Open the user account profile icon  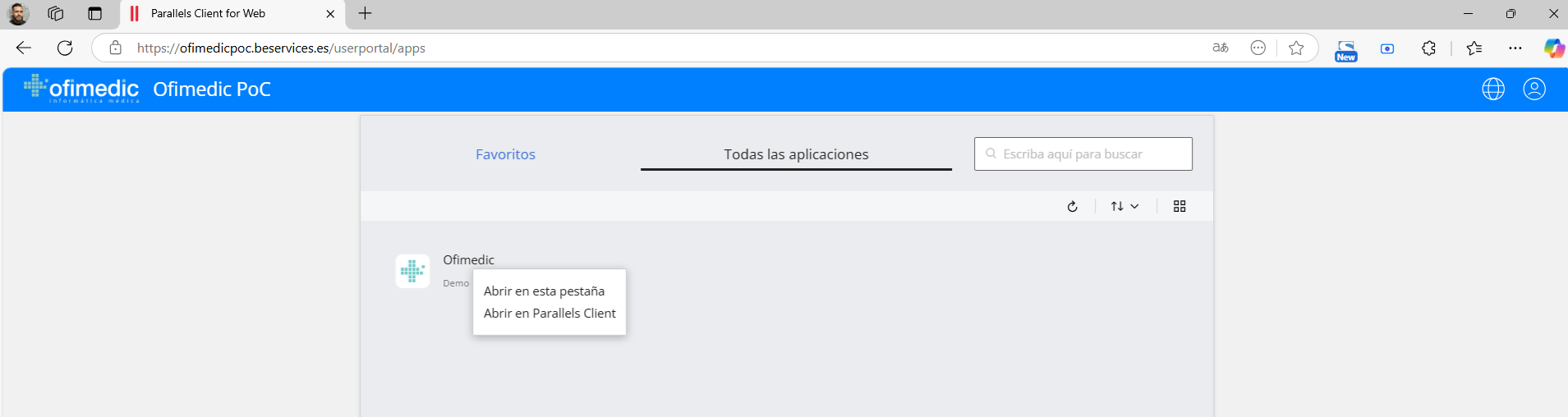click(1534, 89)
